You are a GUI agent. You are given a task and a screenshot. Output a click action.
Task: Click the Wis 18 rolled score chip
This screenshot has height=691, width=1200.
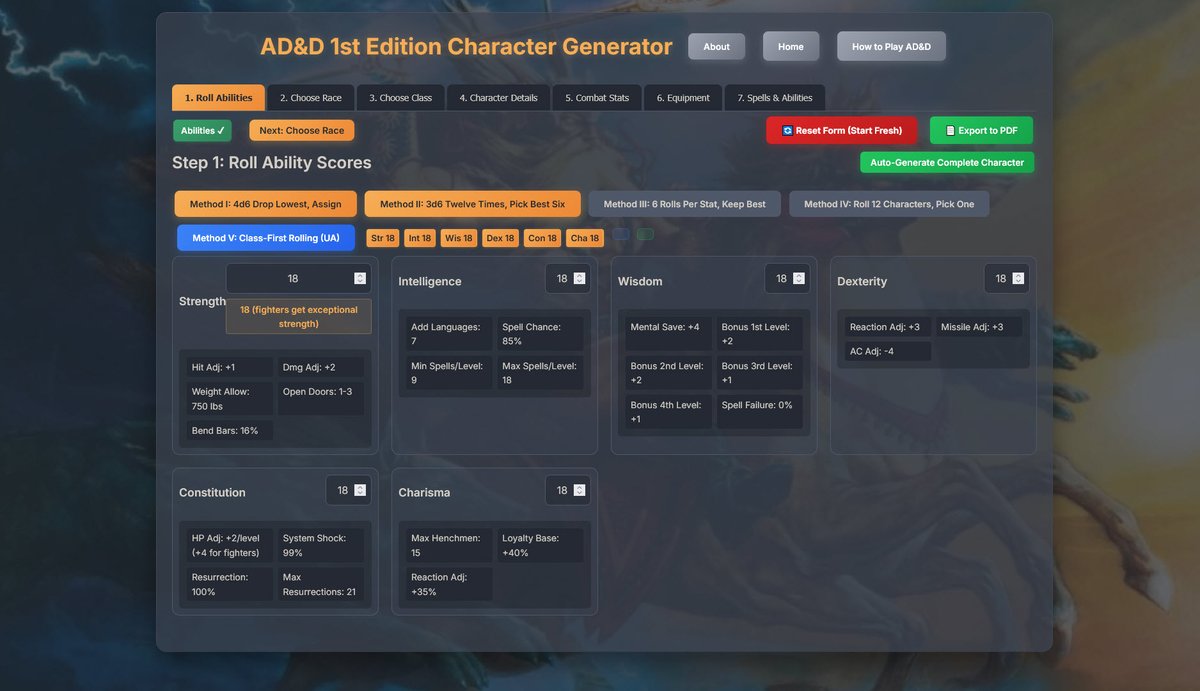(459, 238)
